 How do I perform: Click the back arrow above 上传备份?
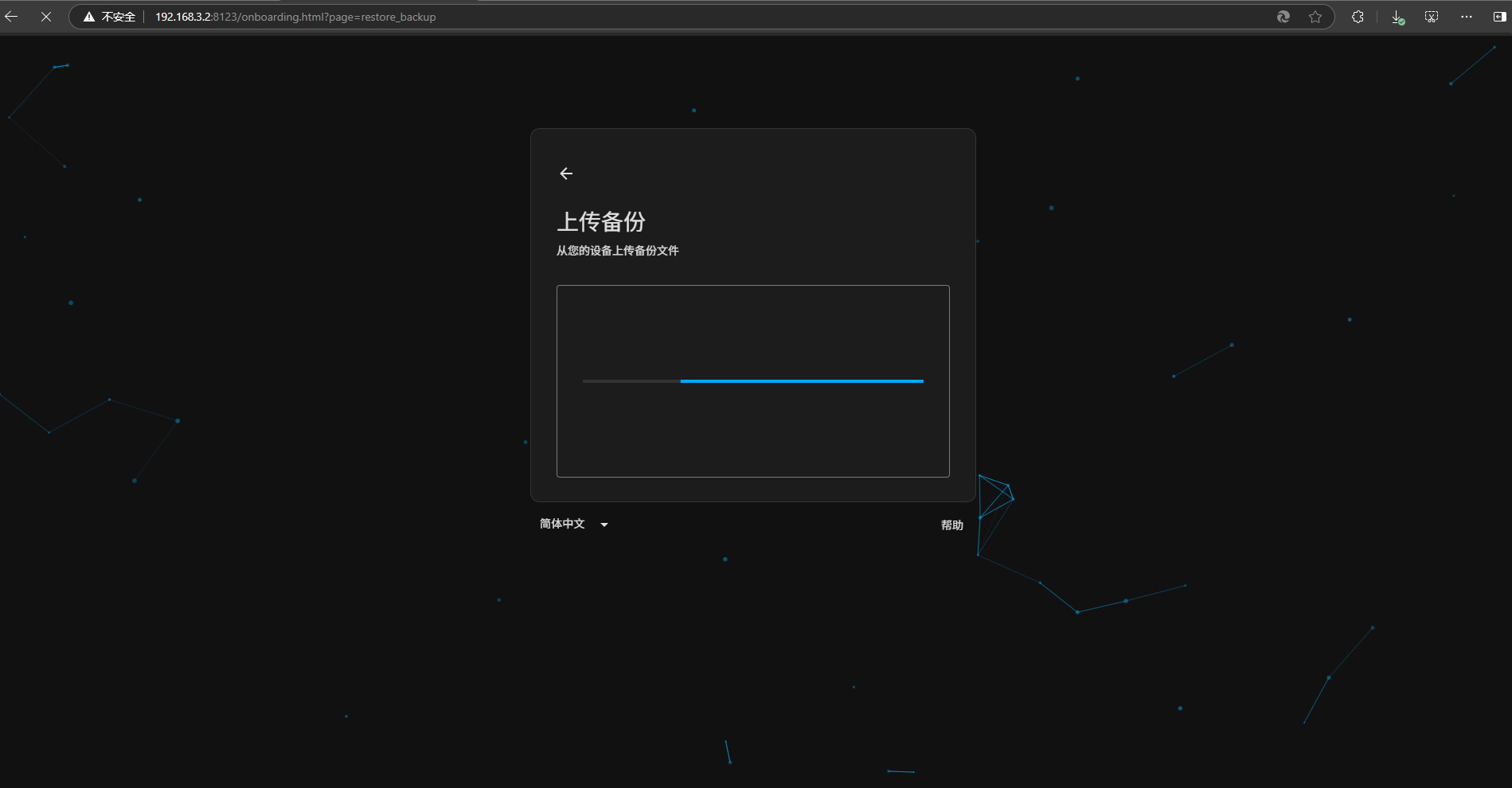click(x=566, y=174)
